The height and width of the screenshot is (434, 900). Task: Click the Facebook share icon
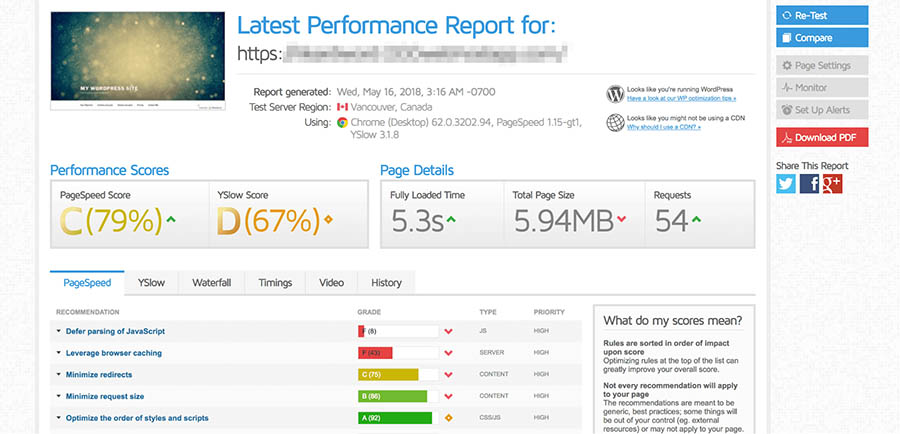(x=809, y=183)
